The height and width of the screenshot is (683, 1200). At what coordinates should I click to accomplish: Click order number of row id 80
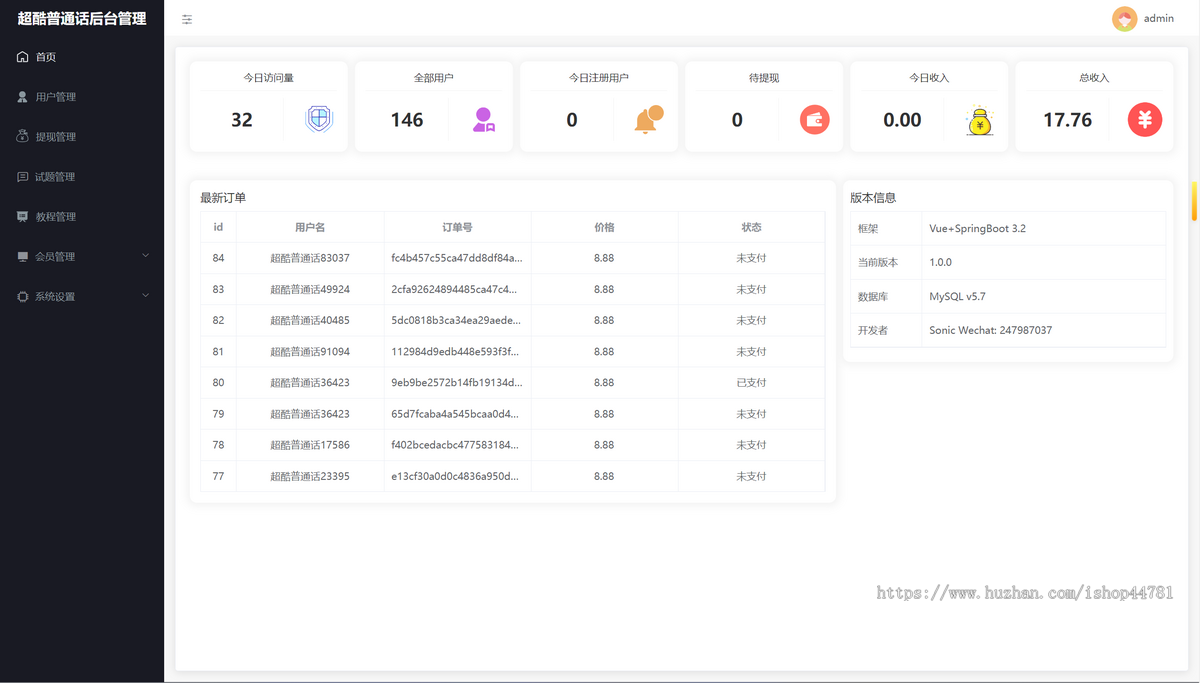456,383
